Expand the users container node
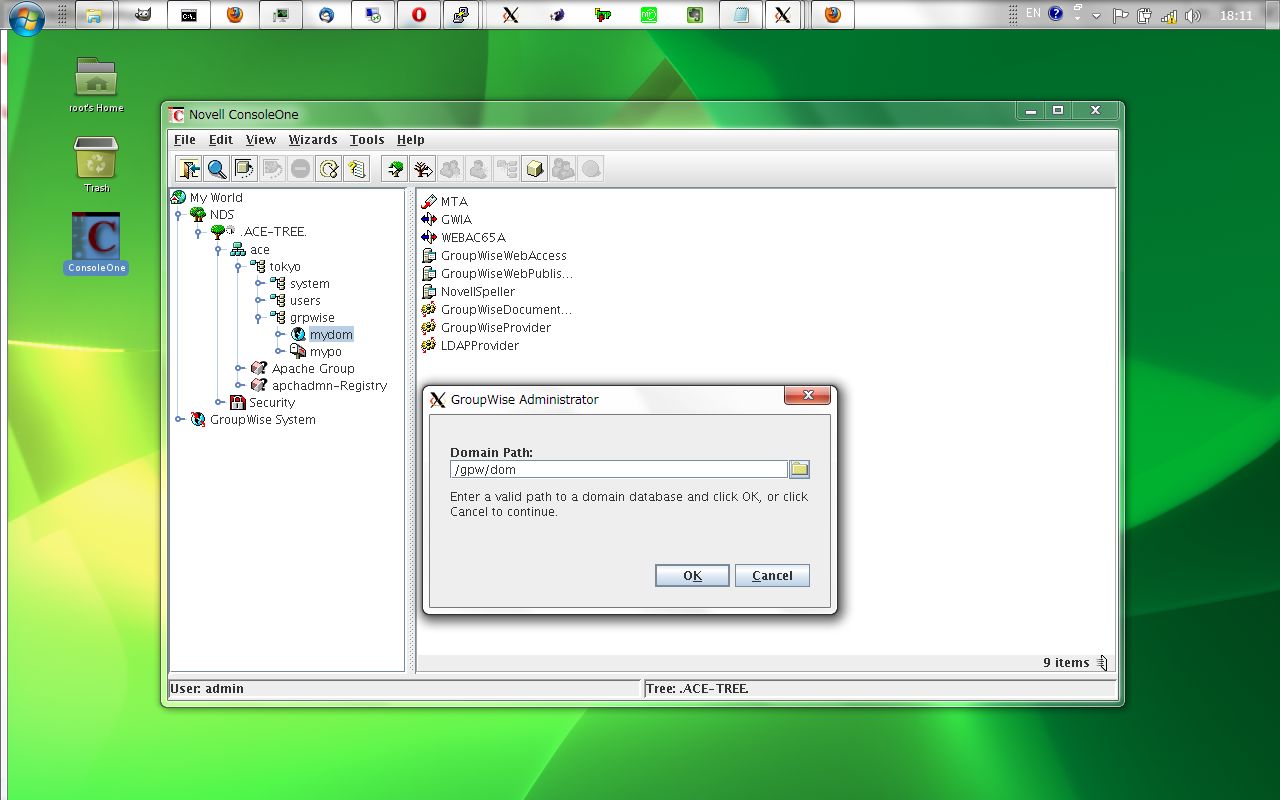This screenshot has width=1280, height=800. click(259, 301)
